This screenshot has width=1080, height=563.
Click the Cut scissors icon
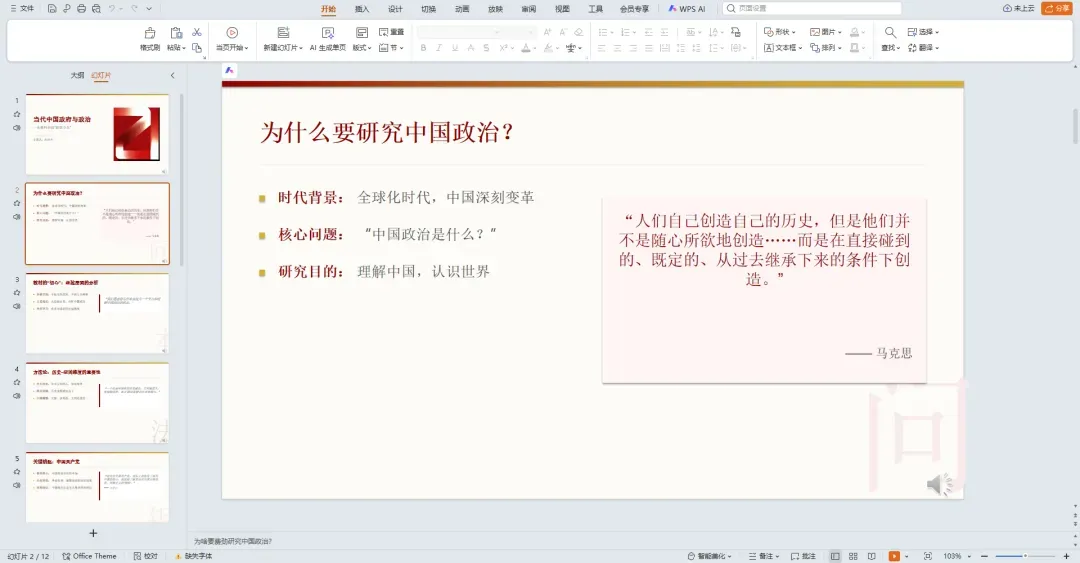(197, 32)
